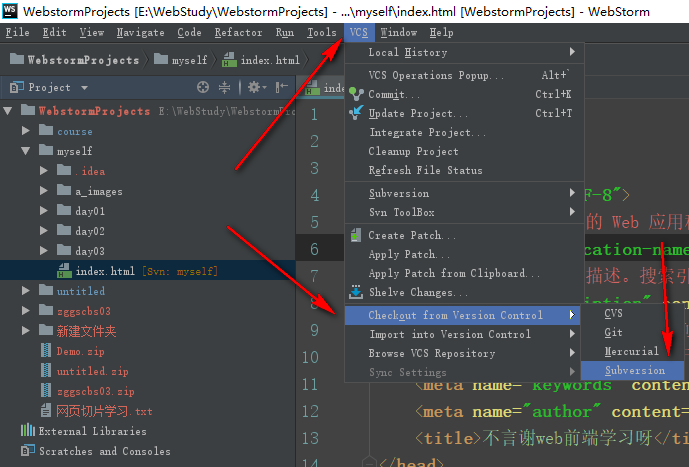
Task: Click the VCS menu in menu bar
Action: [x=359, y=33]
